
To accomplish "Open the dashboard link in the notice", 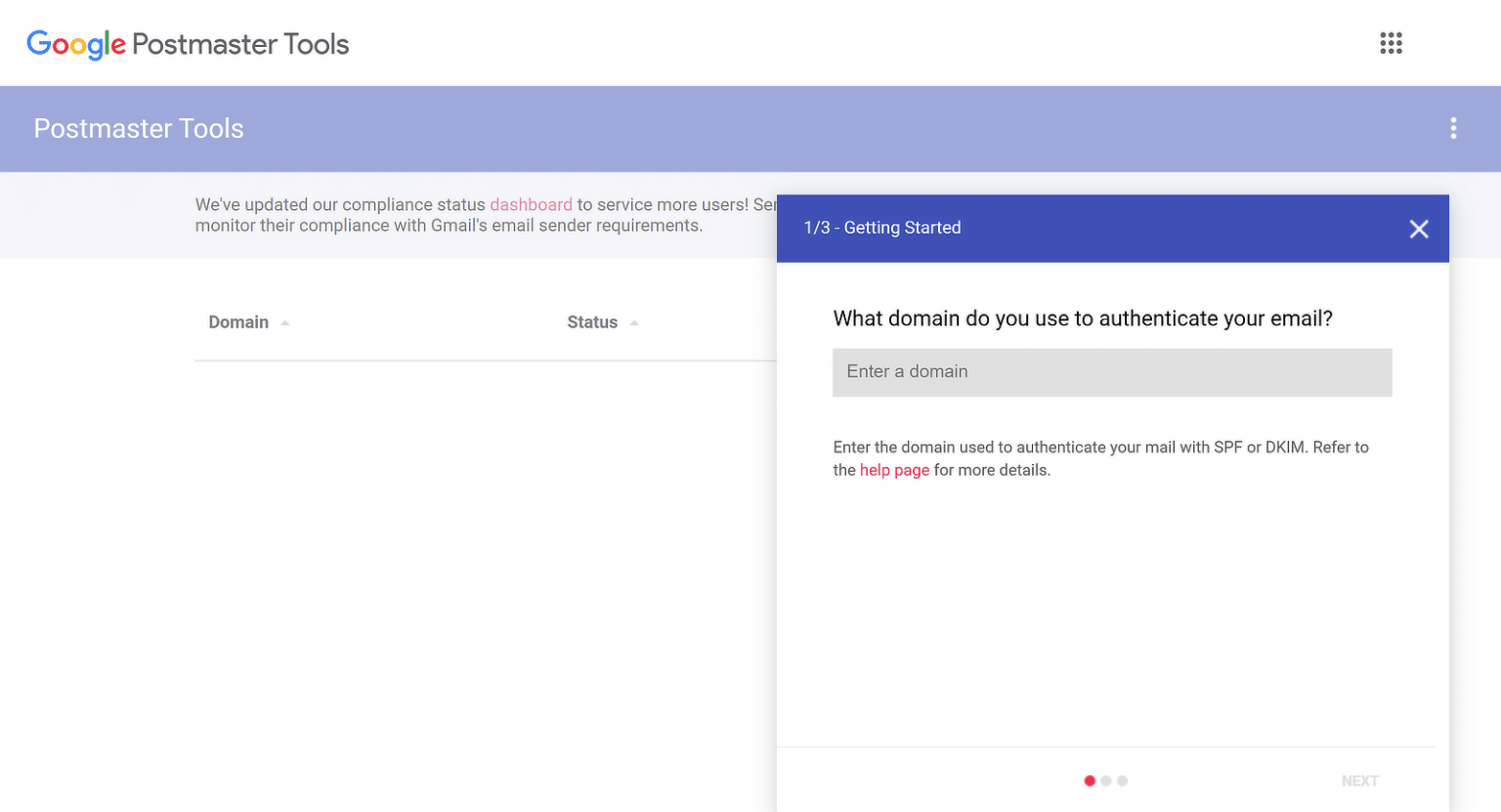I will point(531,204).
